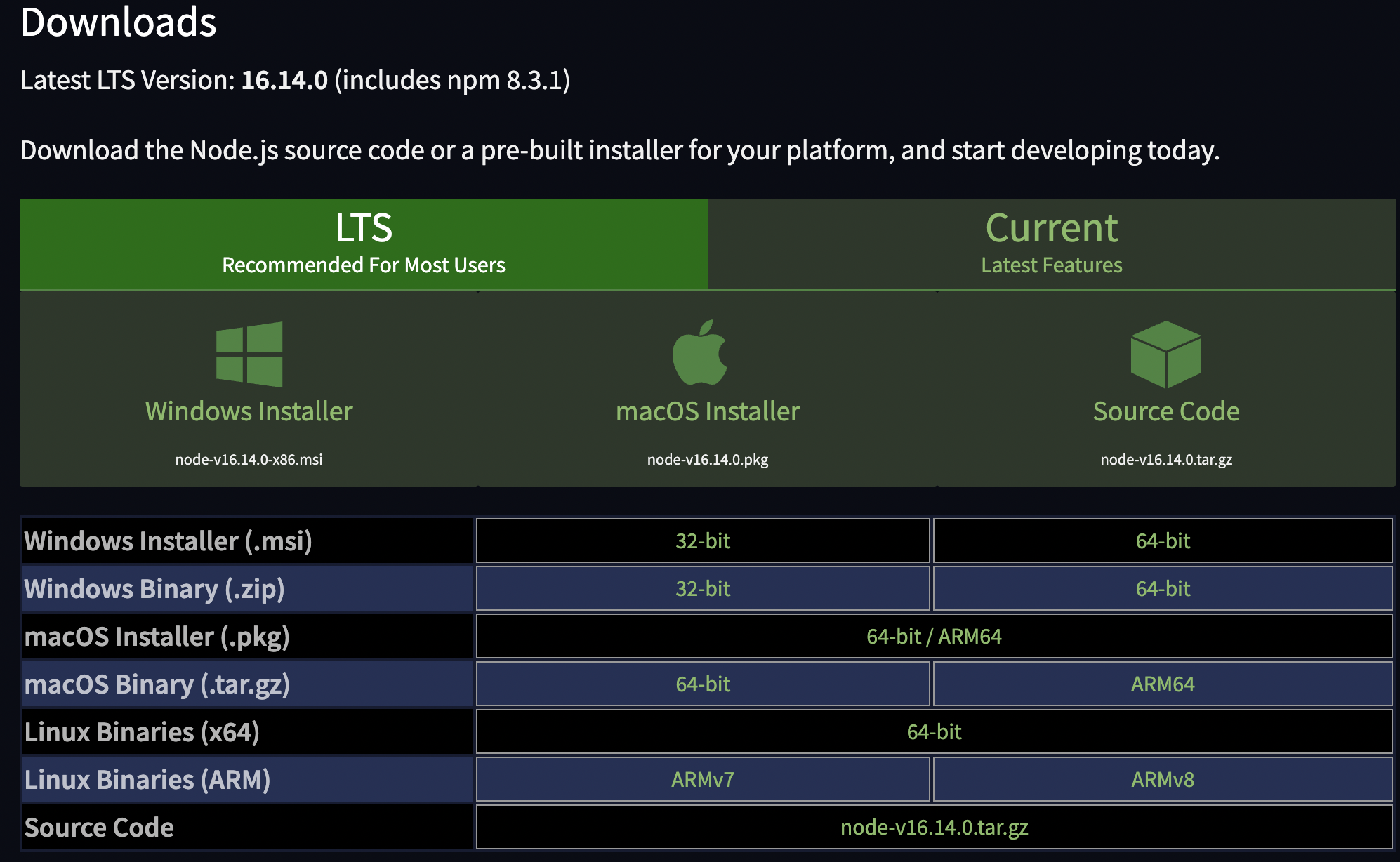Download node-v16.14.0.pkg file
This screenshot has height=862, width=1400.
click(x=708, y=460)
